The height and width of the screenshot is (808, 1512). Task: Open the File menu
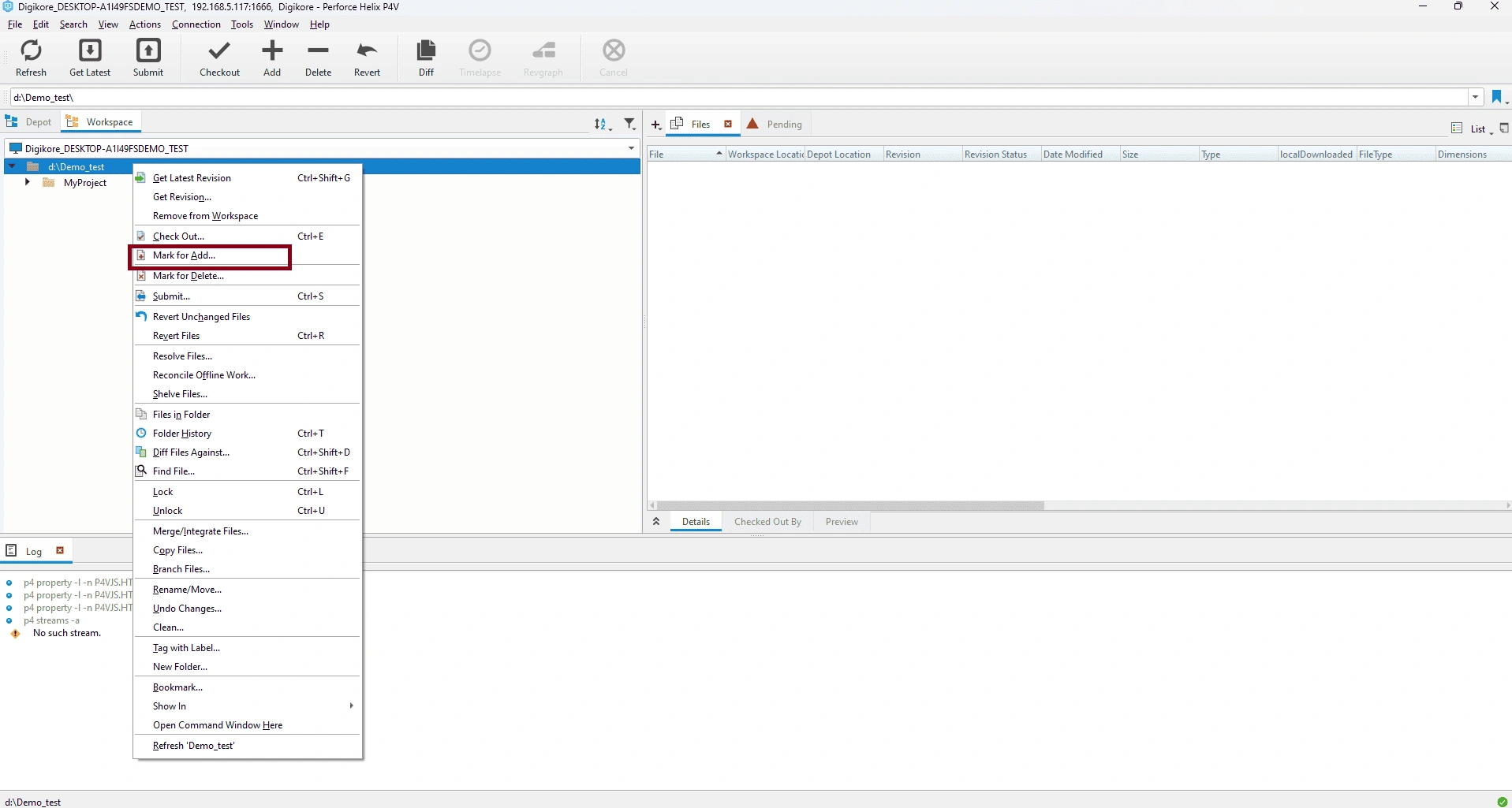tap(15, 24)
